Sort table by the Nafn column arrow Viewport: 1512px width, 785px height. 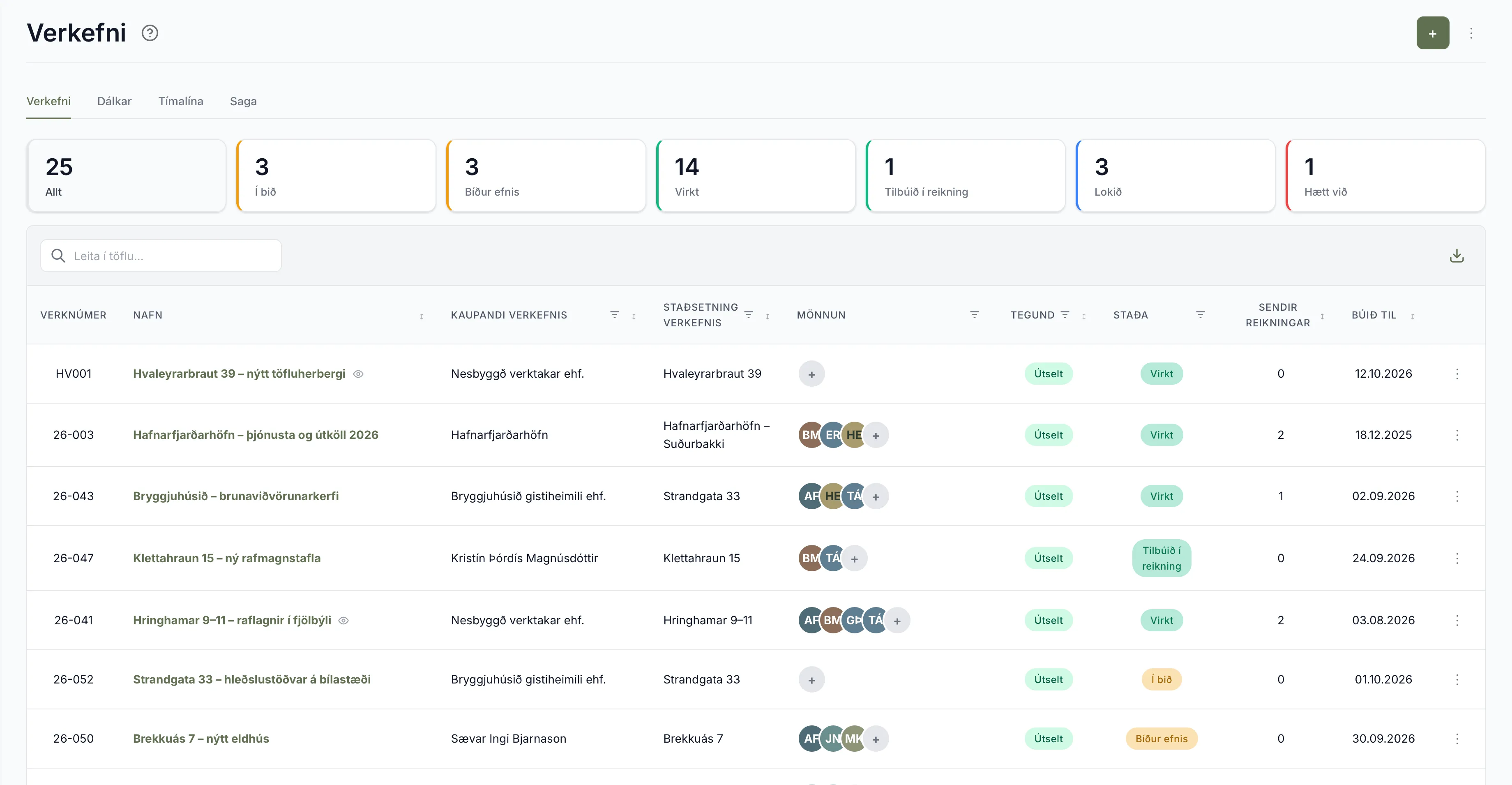tap(422, 316)
